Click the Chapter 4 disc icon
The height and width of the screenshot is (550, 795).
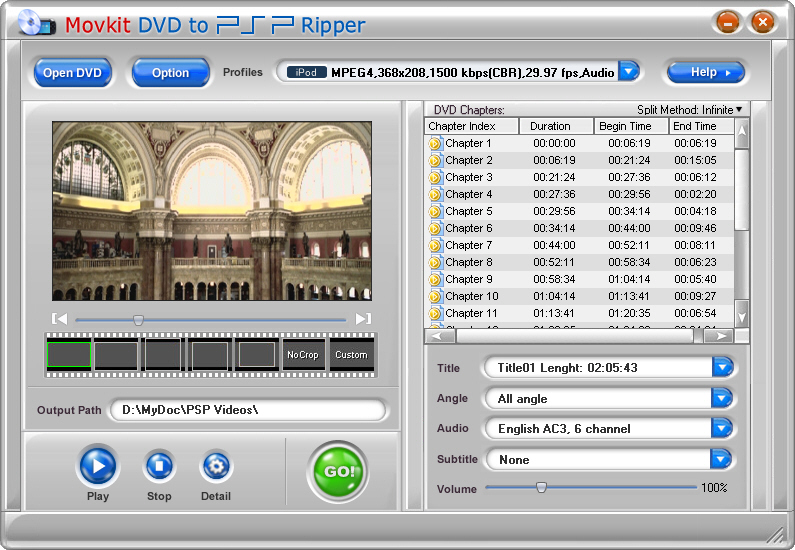point(435,195)
